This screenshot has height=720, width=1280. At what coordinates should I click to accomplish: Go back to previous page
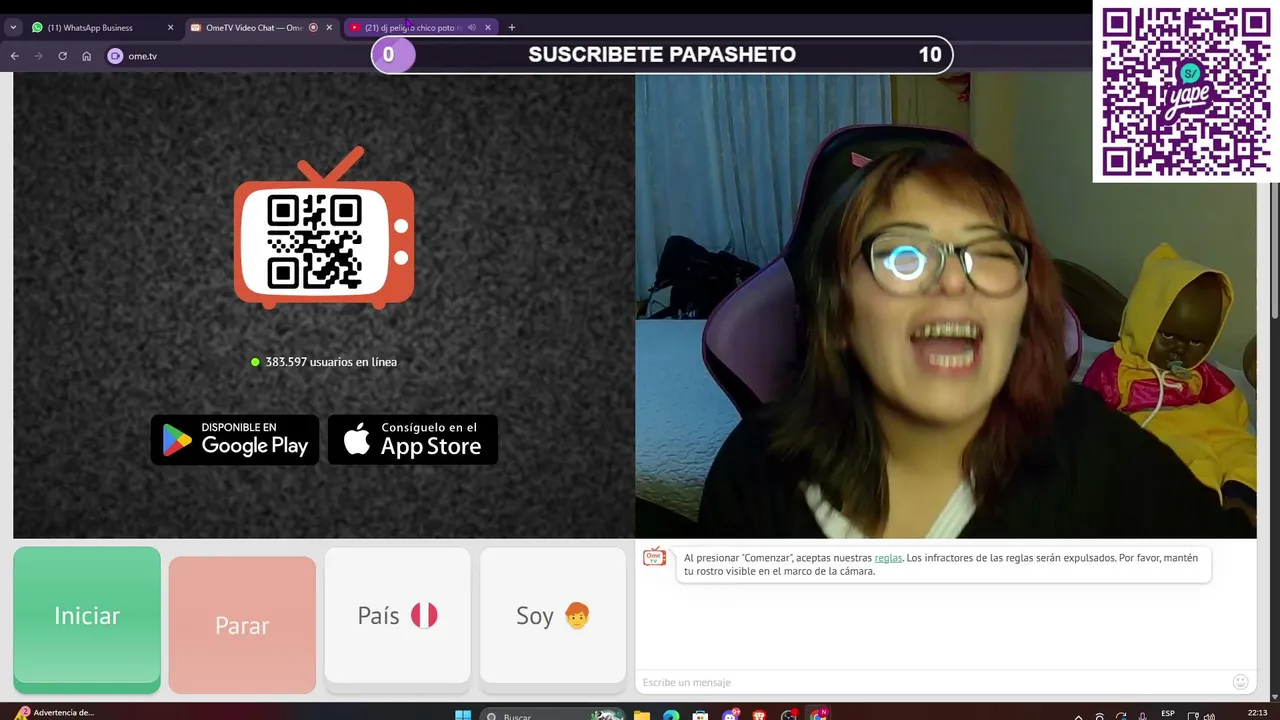tap(15, 56)
